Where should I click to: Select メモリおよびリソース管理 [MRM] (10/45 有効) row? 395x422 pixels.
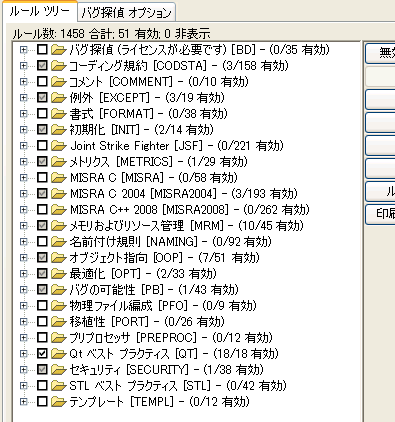click(187, 226)
